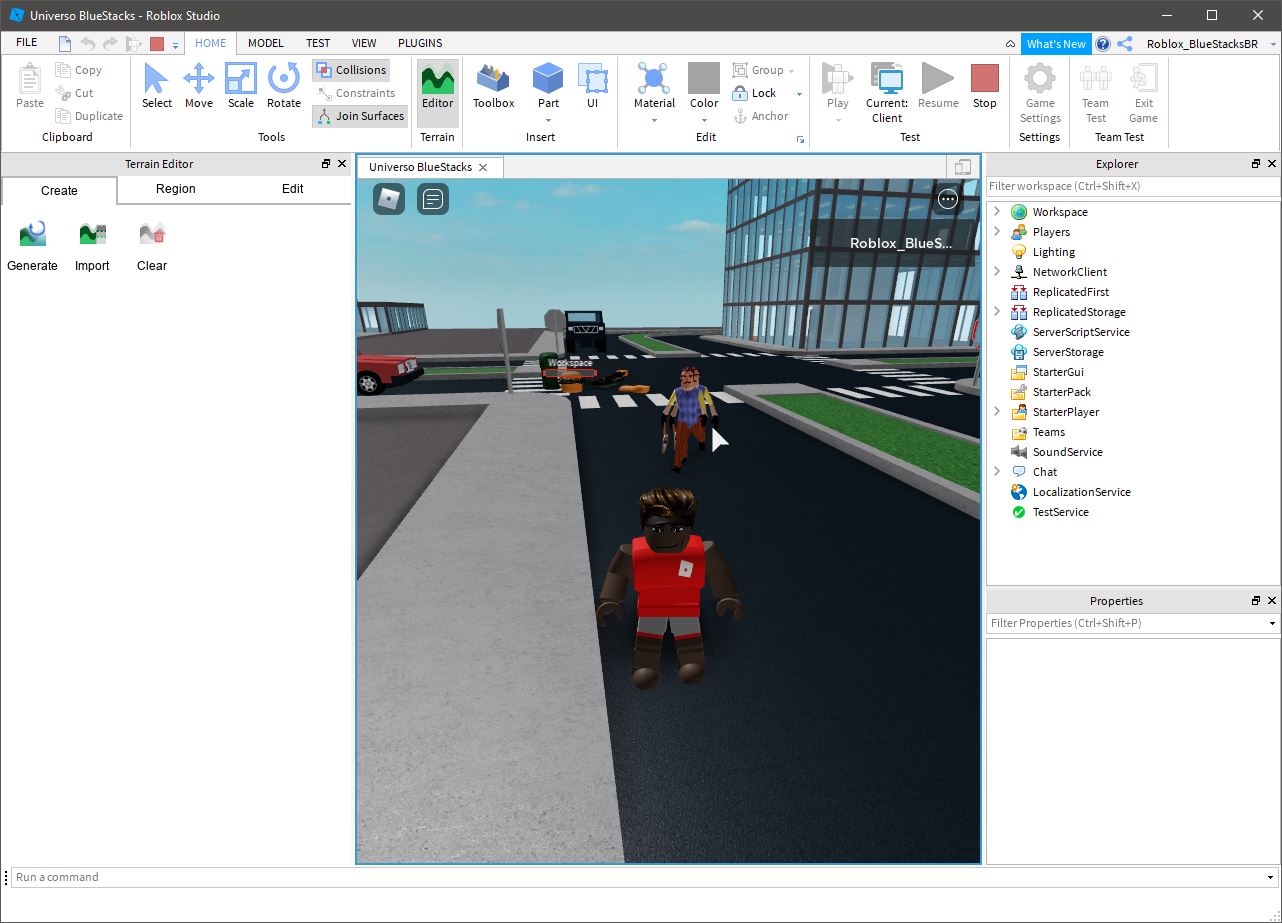Insert a Part
The image size is (1282, 923).
tap(548, 86)
